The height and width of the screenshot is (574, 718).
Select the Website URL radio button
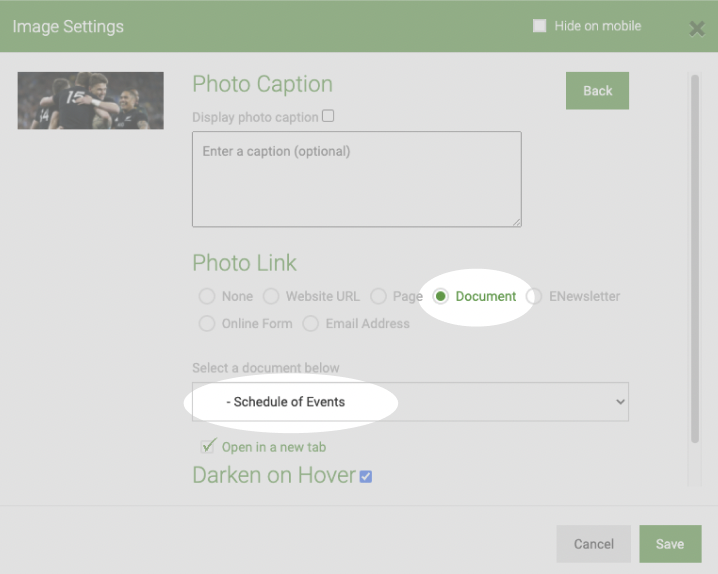tap(271, 296)
